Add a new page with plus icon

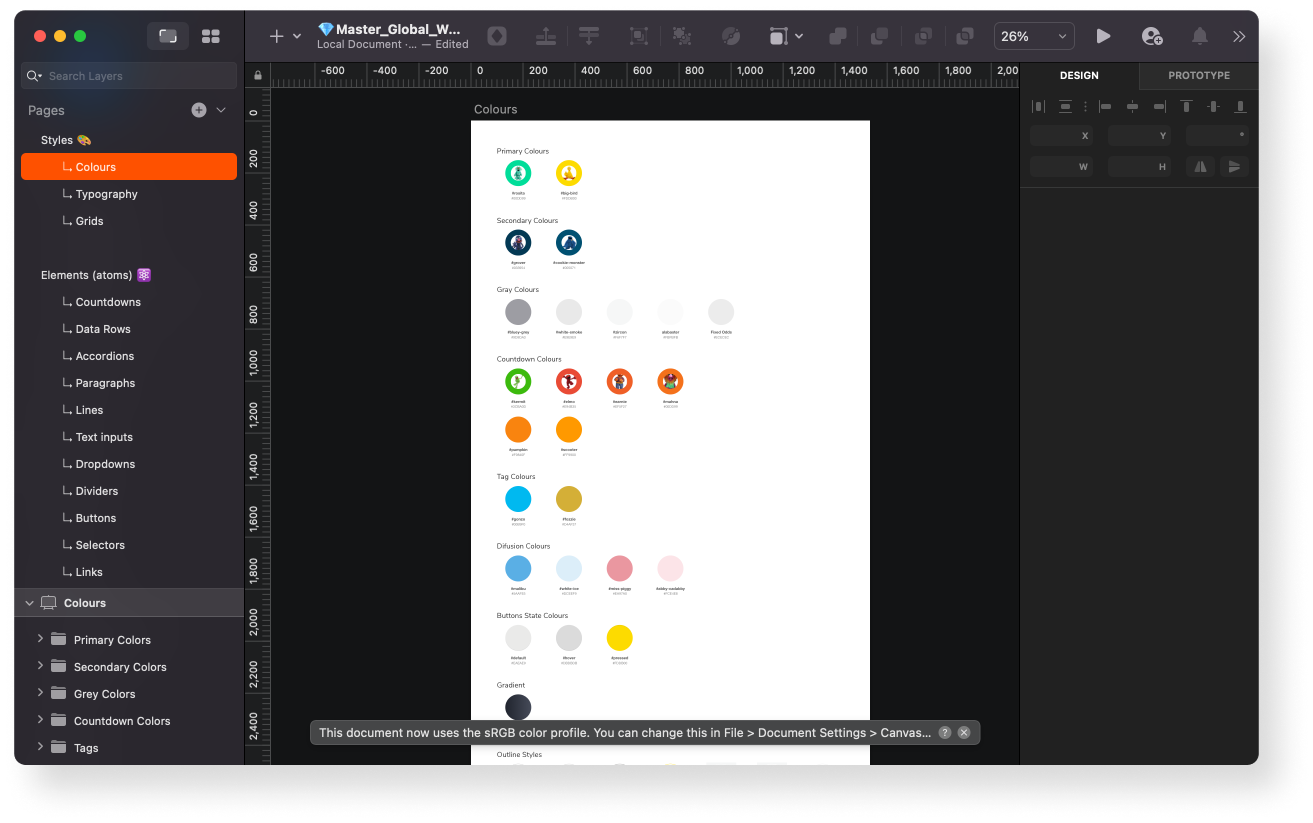pos(199,110)
